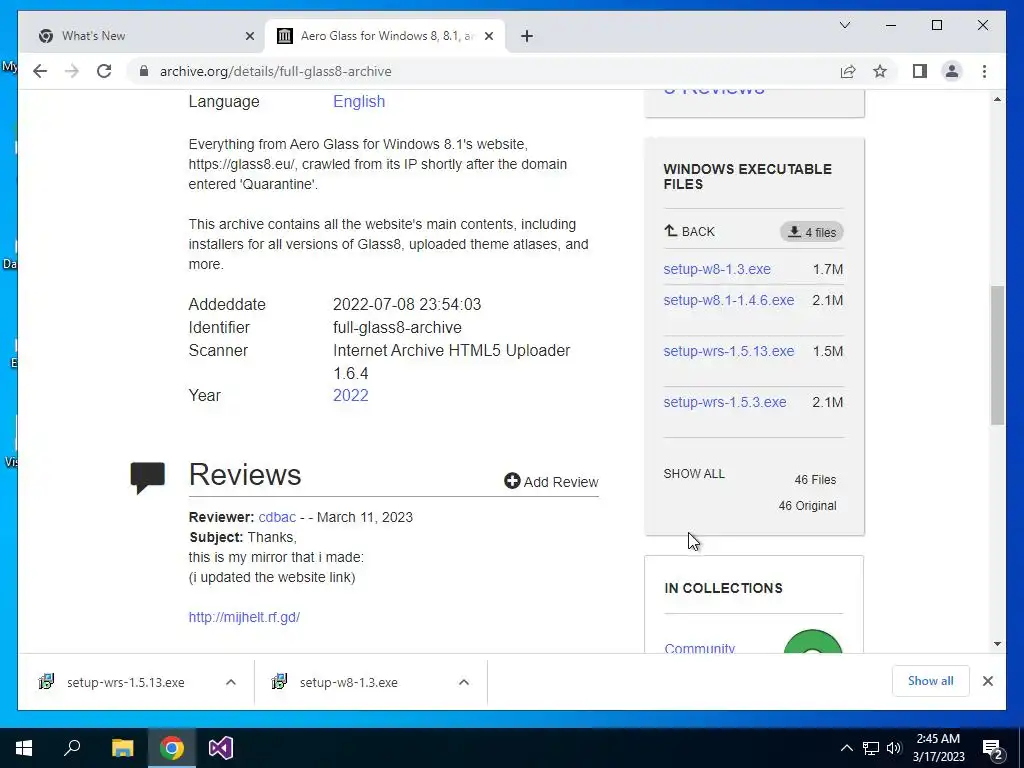Expand options for setup-wrs-1.5.13.exe download
1024x768 pixels.
231,682
